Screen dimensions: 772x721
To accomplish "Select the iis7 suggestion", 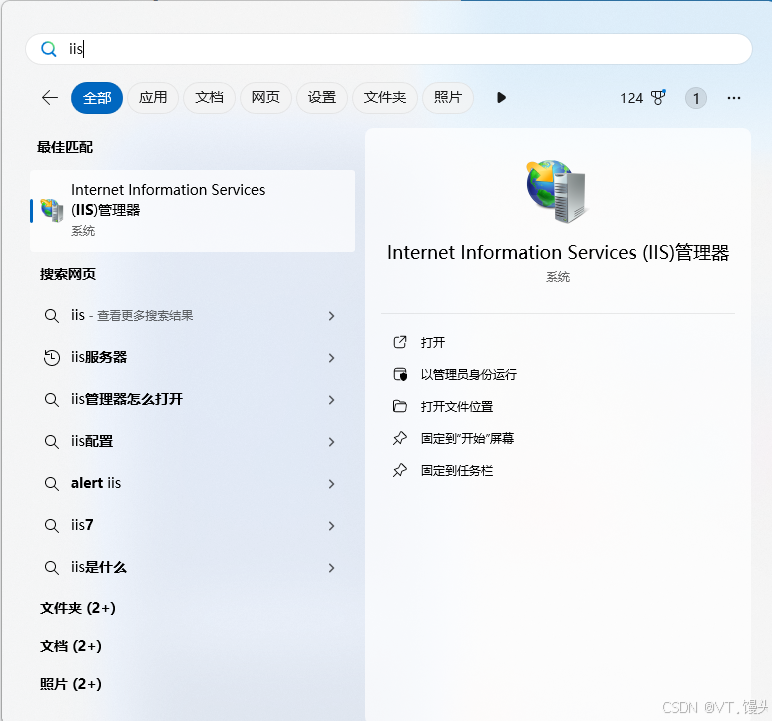I will pos(193,525).
